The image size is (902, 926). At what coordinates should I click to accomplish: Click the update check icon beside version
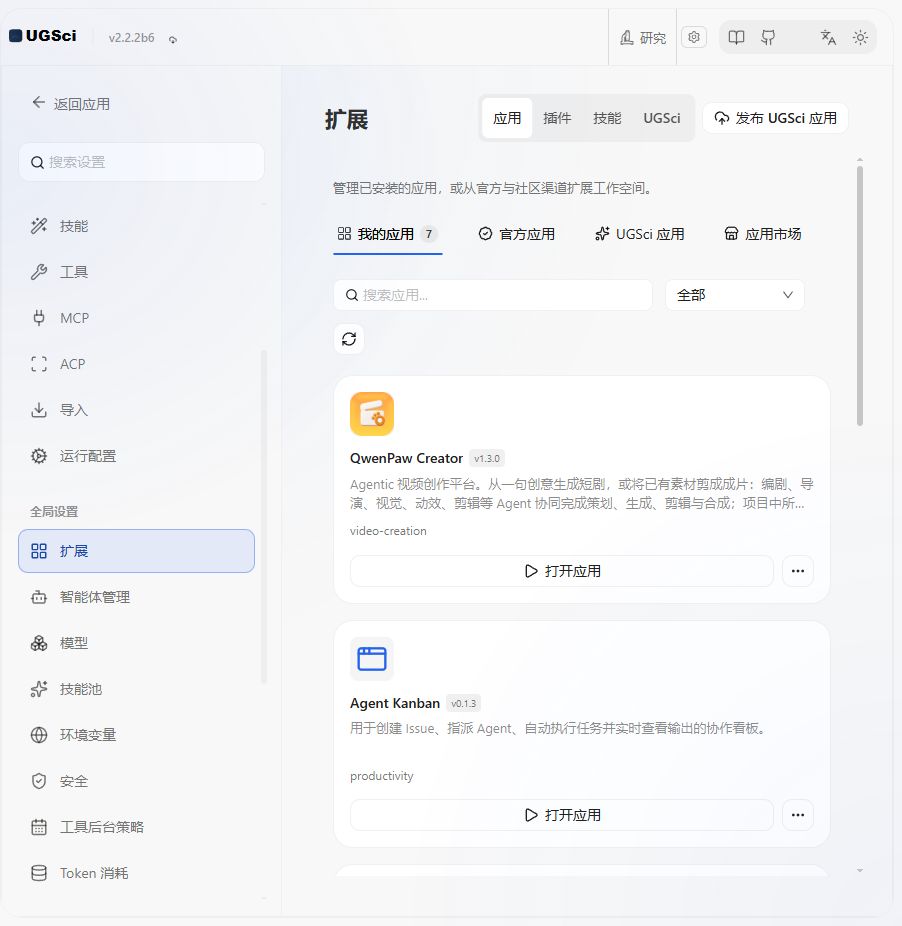(172, 40)
